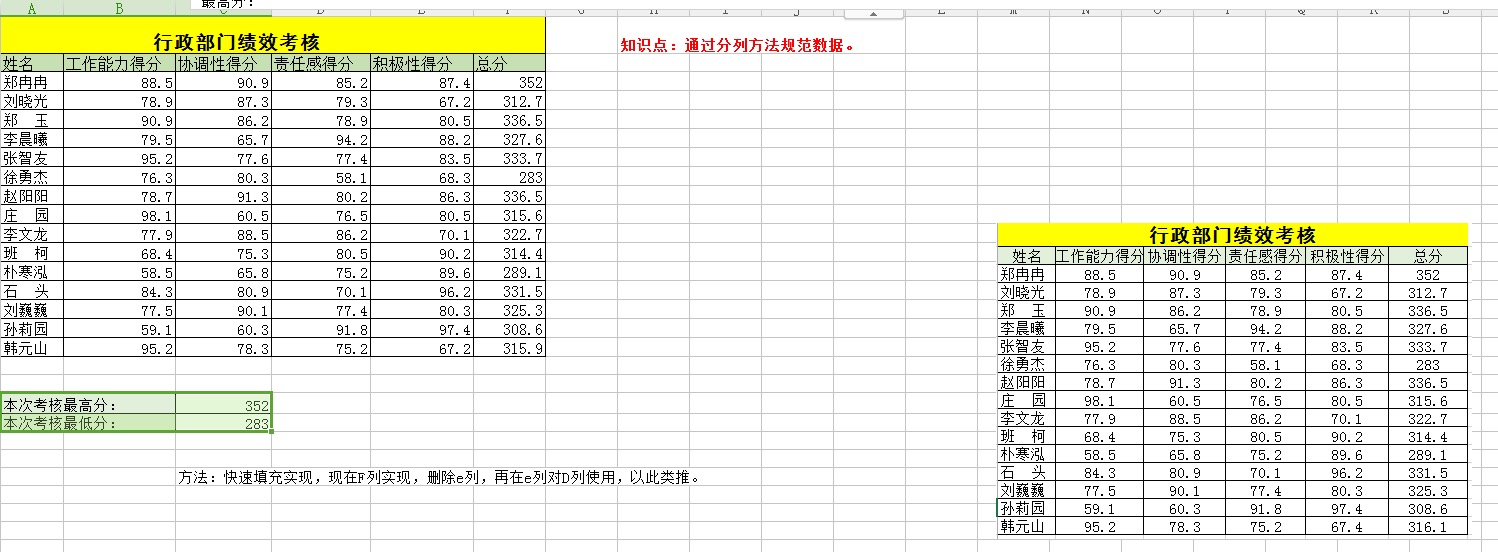Click the 方法：快速填充实现 instruction text
This screenshot has width=1498, height=552.
(439, 477)
